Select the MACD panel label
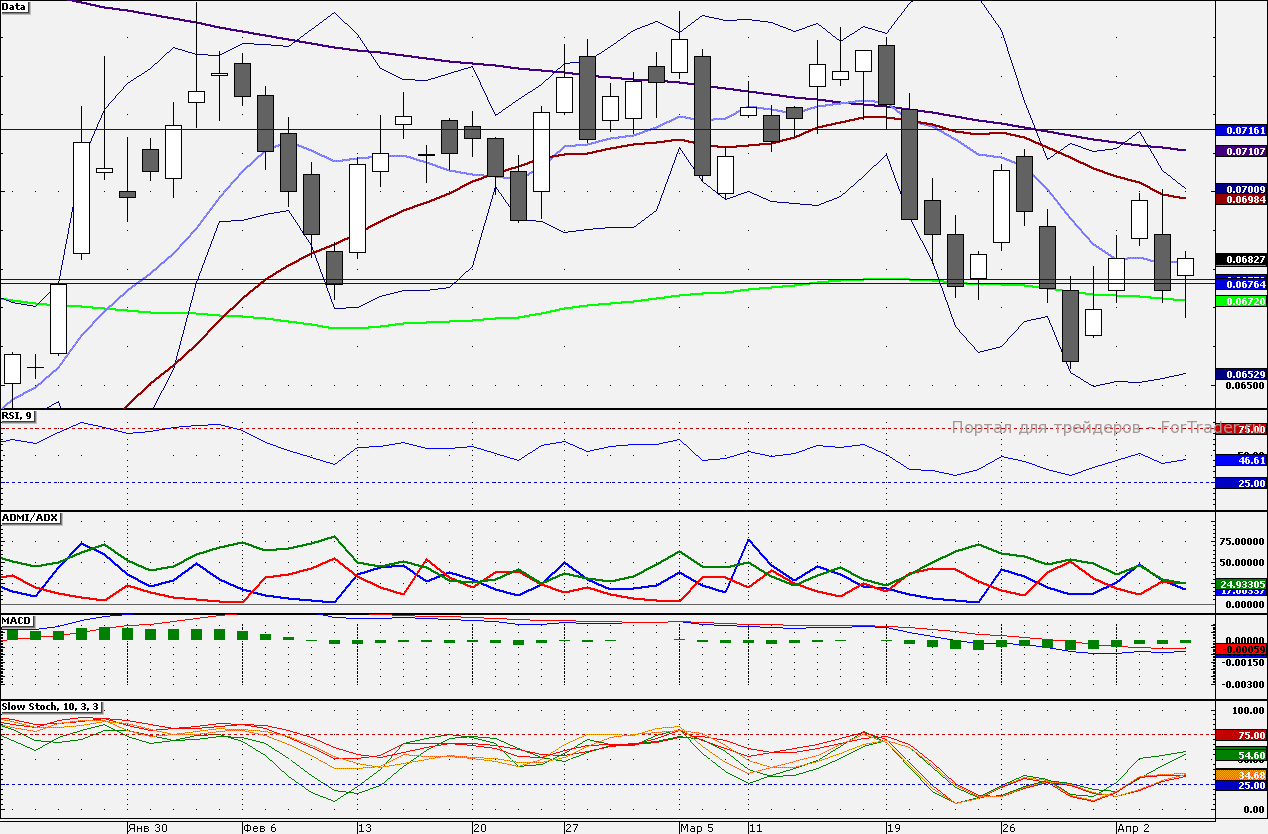The width and height of the screenshot is (1268, 834). pos(17,621)
